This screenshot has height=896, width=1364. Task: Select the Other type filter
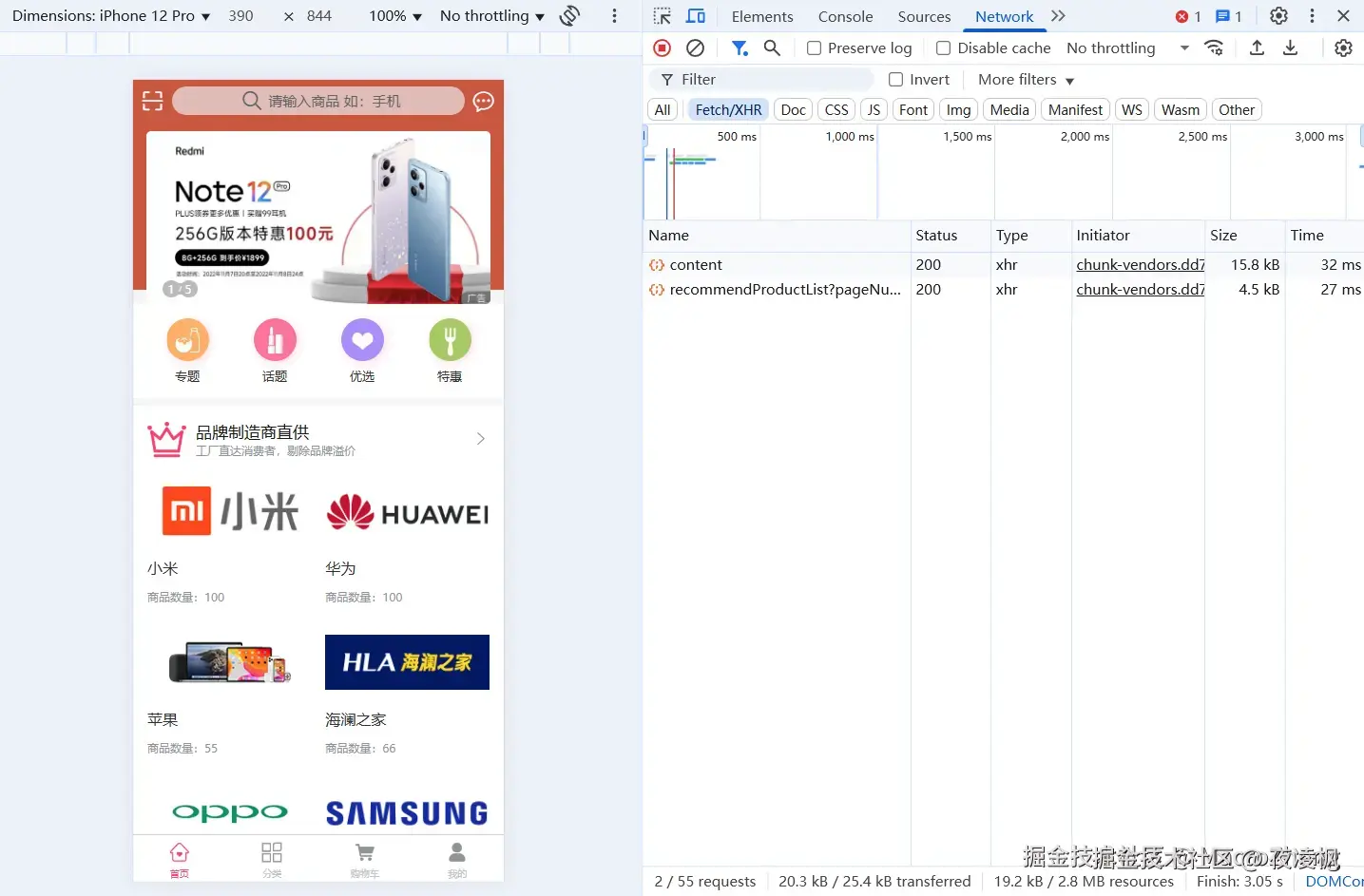tap(1237, 110)
